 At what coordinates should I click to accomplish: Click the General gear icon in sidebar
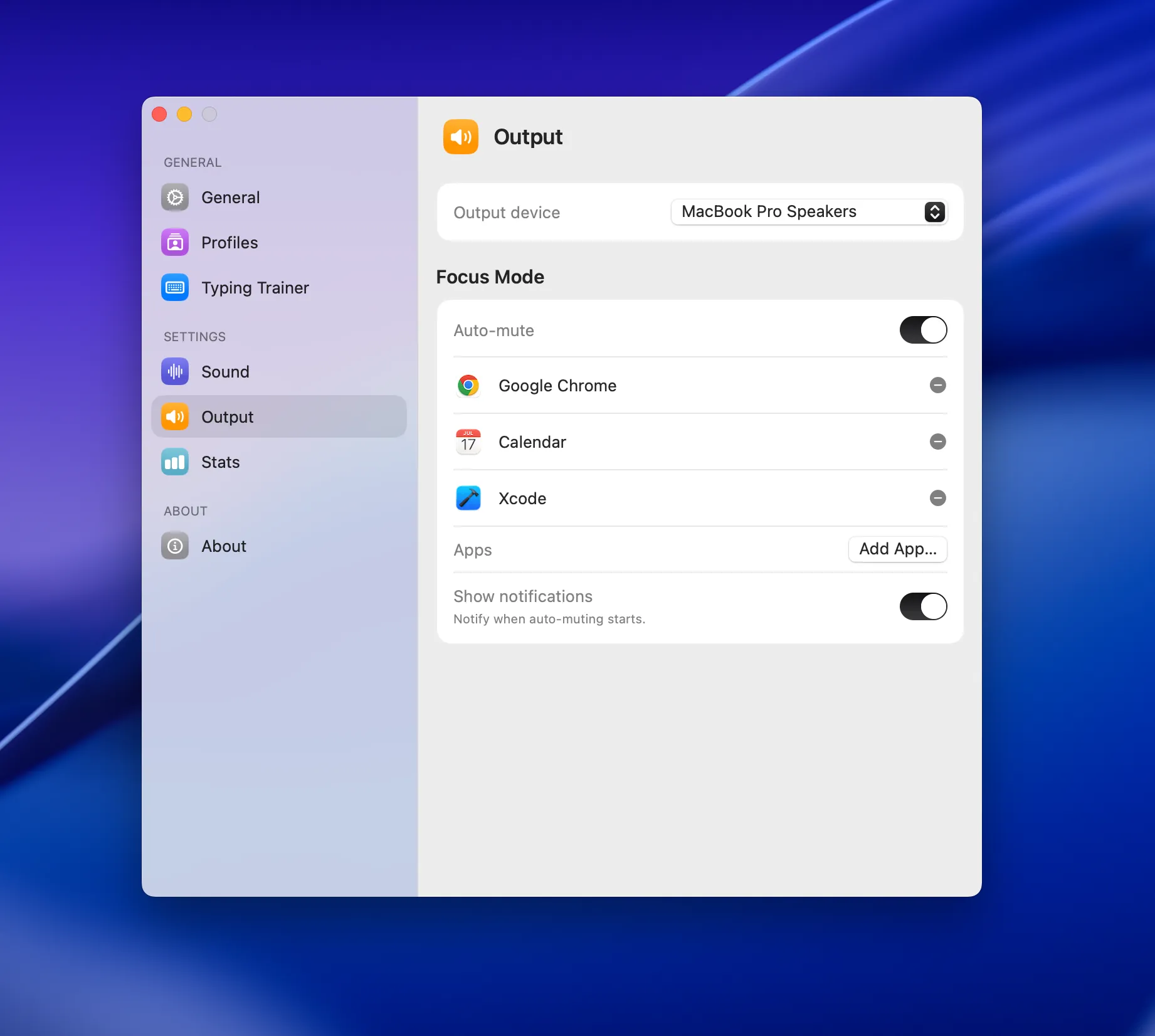[x=175, y=198]
